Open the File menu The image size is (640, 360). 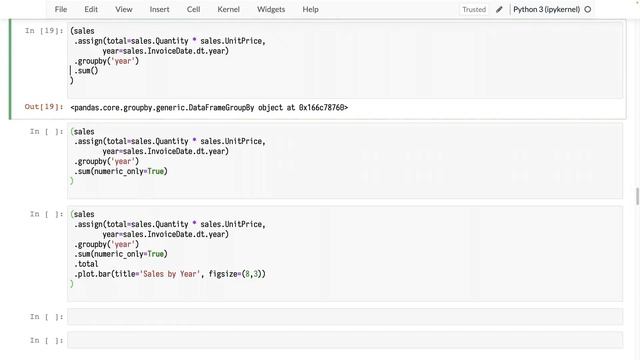tap(61, 9)
